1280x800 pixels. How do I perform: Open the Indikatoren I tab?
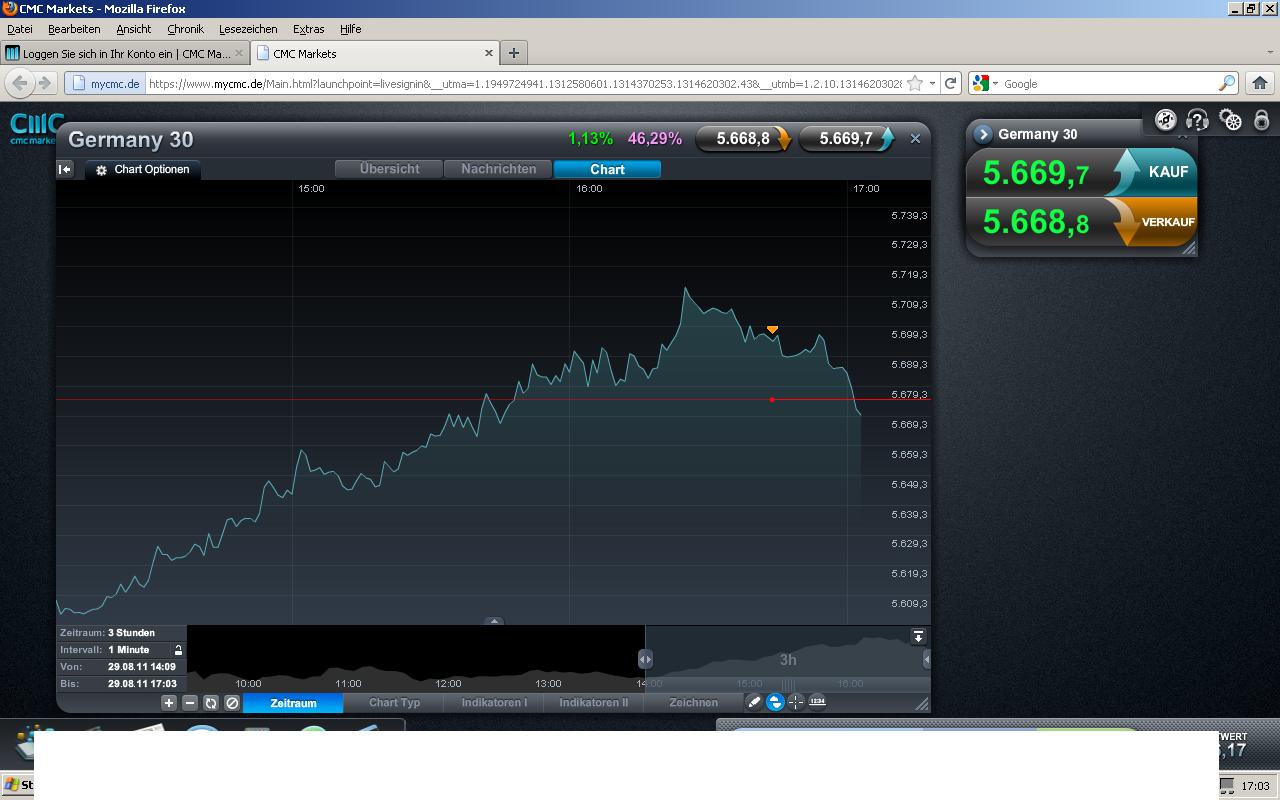(x=494, y=703)
